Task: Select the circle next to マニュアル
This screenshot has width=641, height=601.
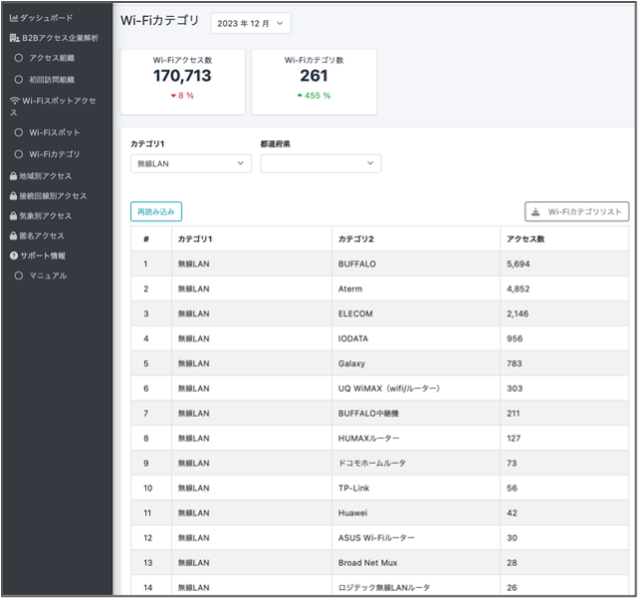Action: pos(19,276)
